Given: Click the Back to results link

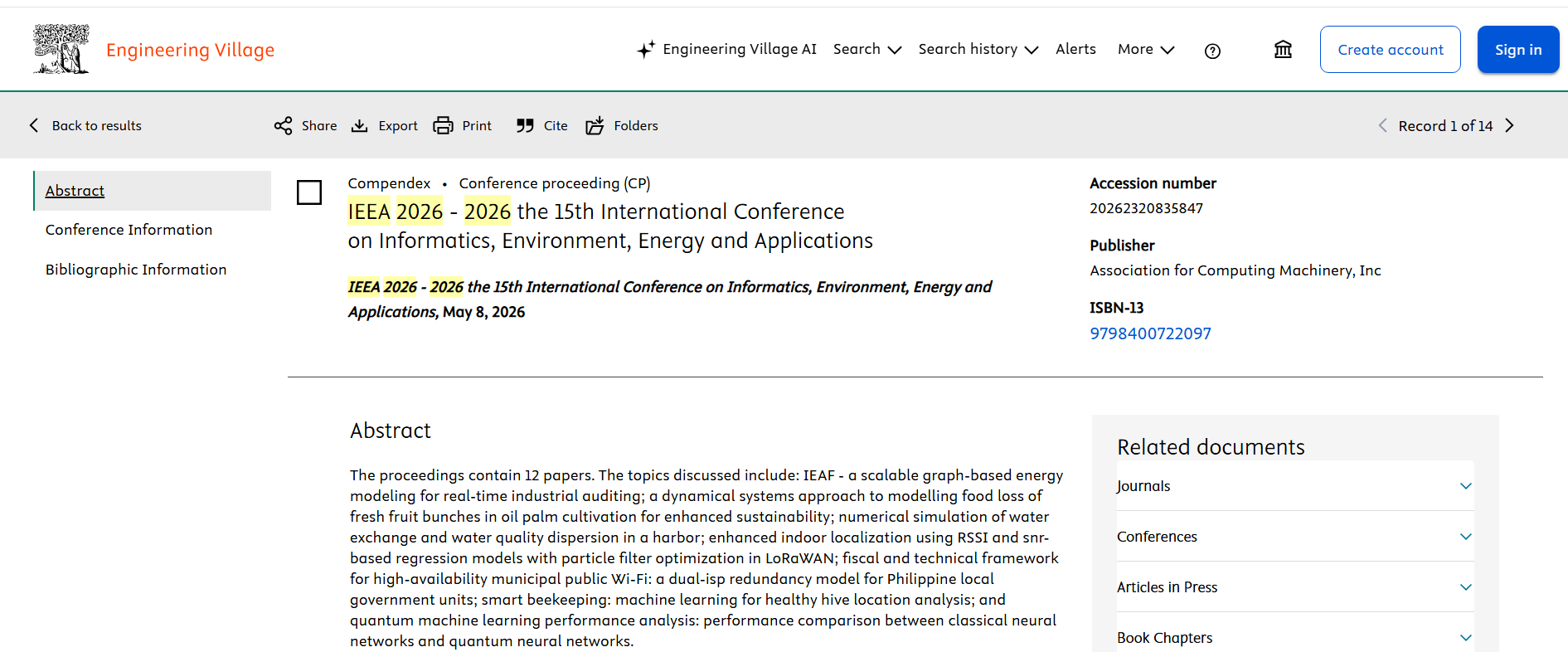Looking at the screenshot, I should 97,125.
